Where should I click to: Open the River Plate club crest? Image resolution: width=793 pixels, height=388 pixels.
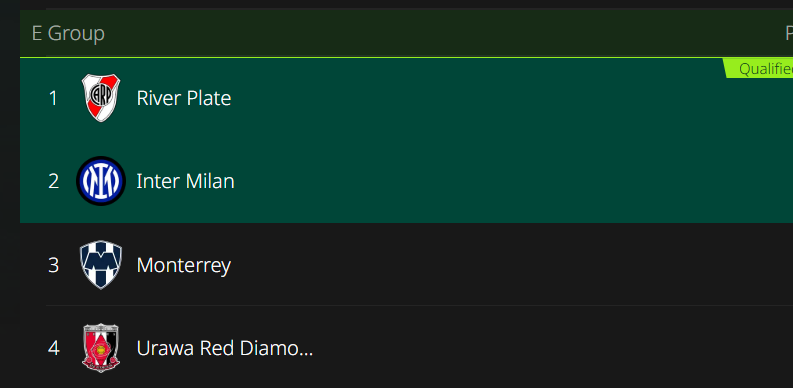(101, 98)
